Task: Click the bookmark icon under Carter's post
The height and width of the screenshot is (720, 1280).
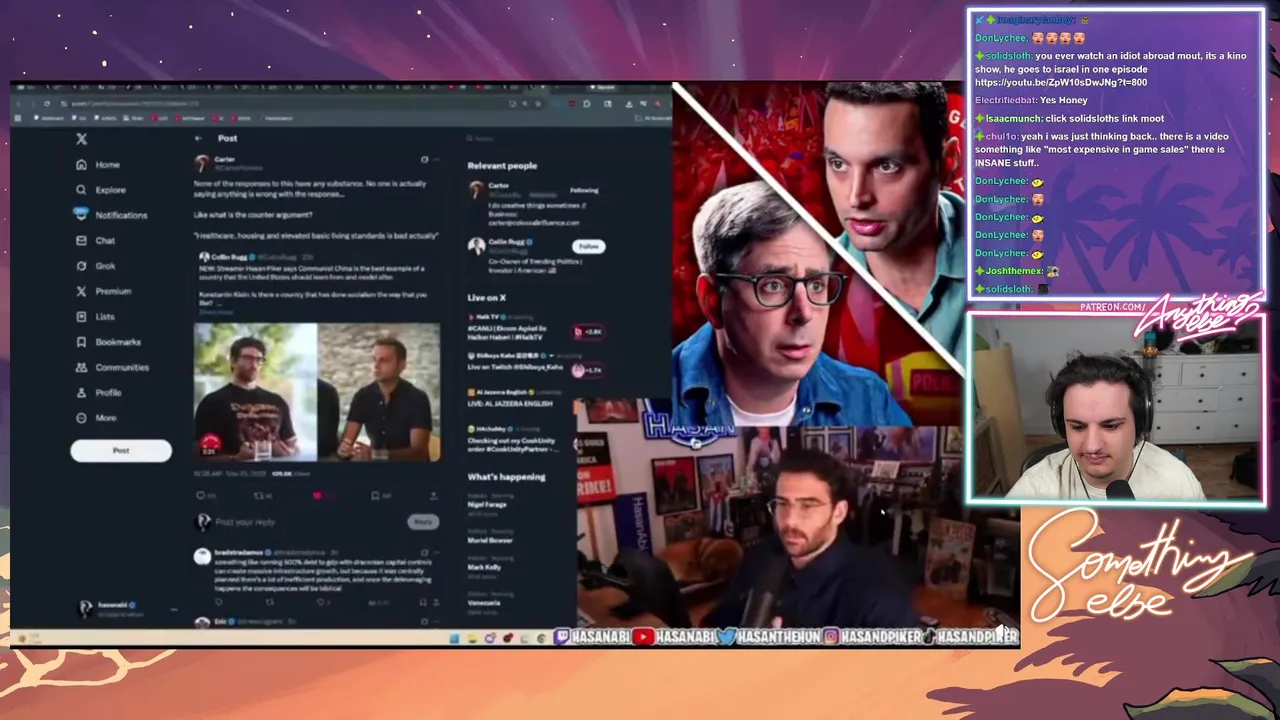Action: coord(375,495)
